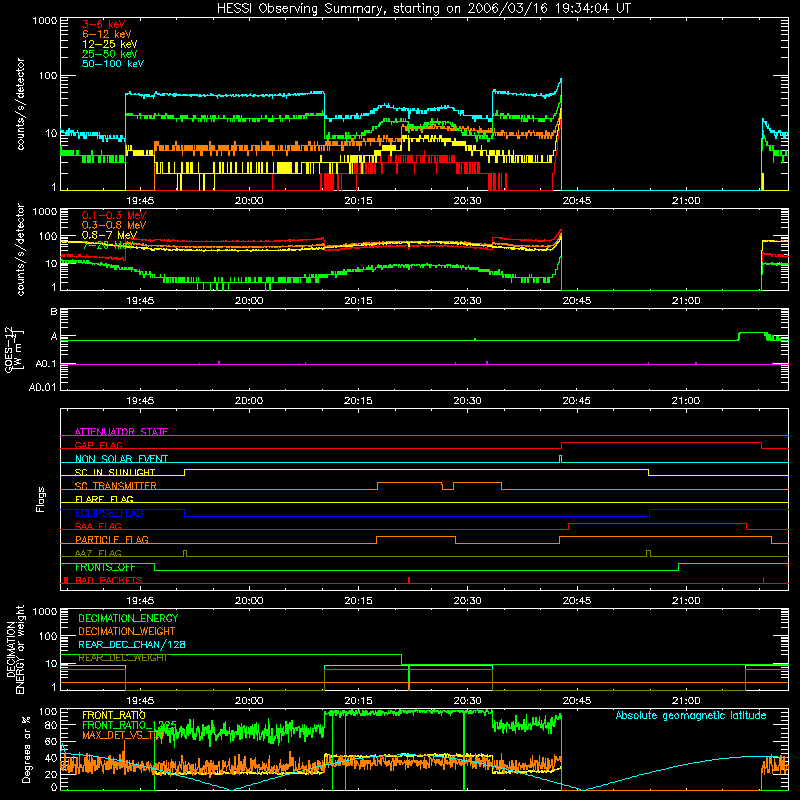
Task: Select the "FLARE_FLAG" label
Action: [x=104, y=499]
